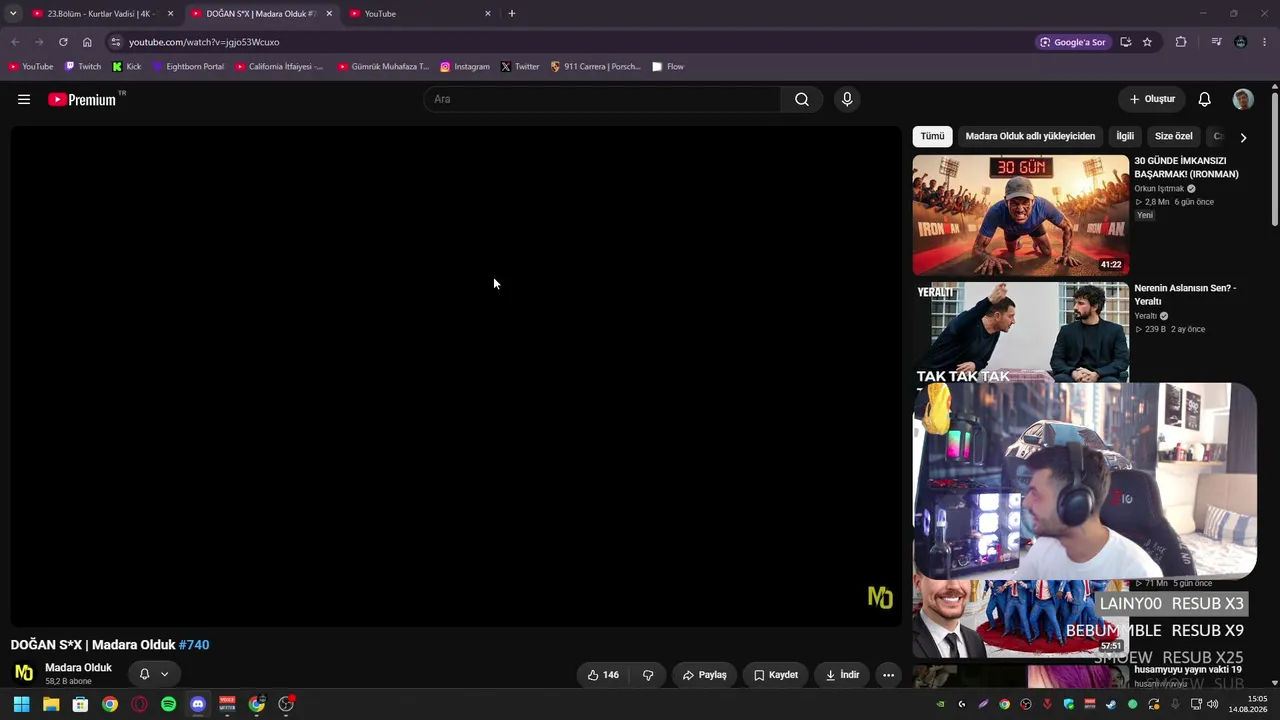Install app icon in address bar
The width and height of the screenshot is (1280, 720).
[x=1125, y=42]
